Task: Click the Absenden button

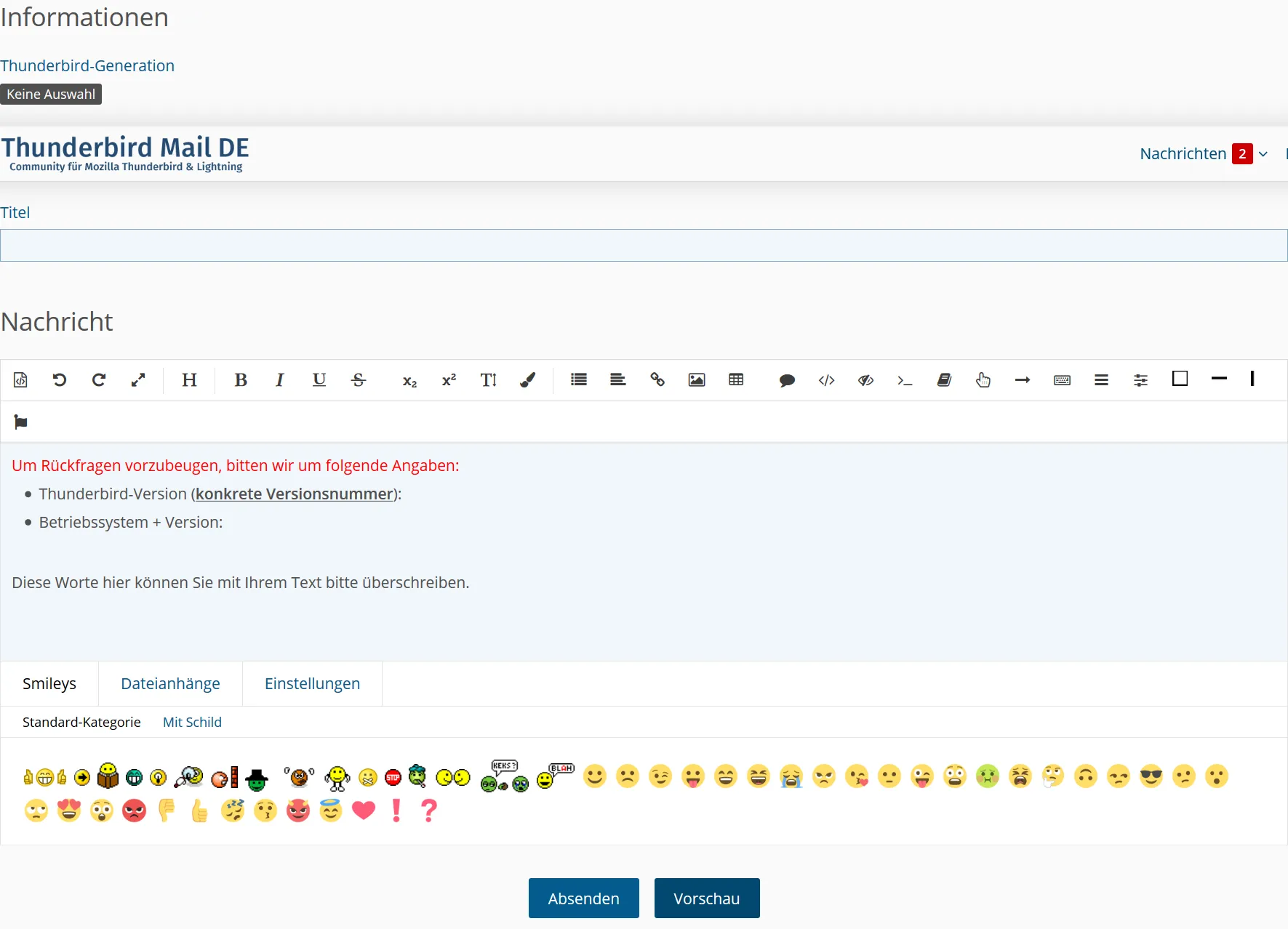Action: tap(584, 898)
